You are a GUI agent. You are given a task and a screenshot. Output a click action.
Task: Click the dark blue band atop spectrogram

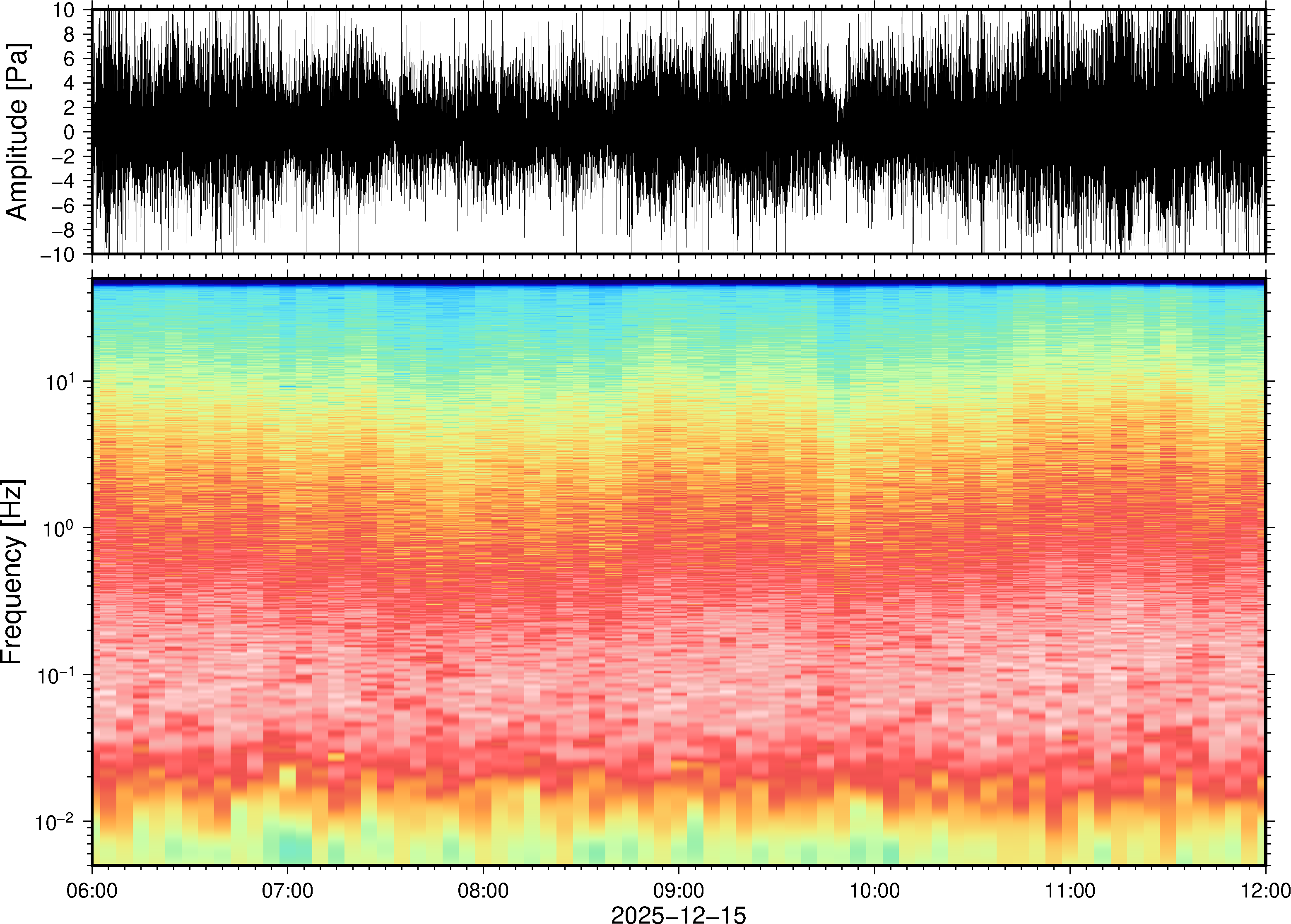(678, 282)
